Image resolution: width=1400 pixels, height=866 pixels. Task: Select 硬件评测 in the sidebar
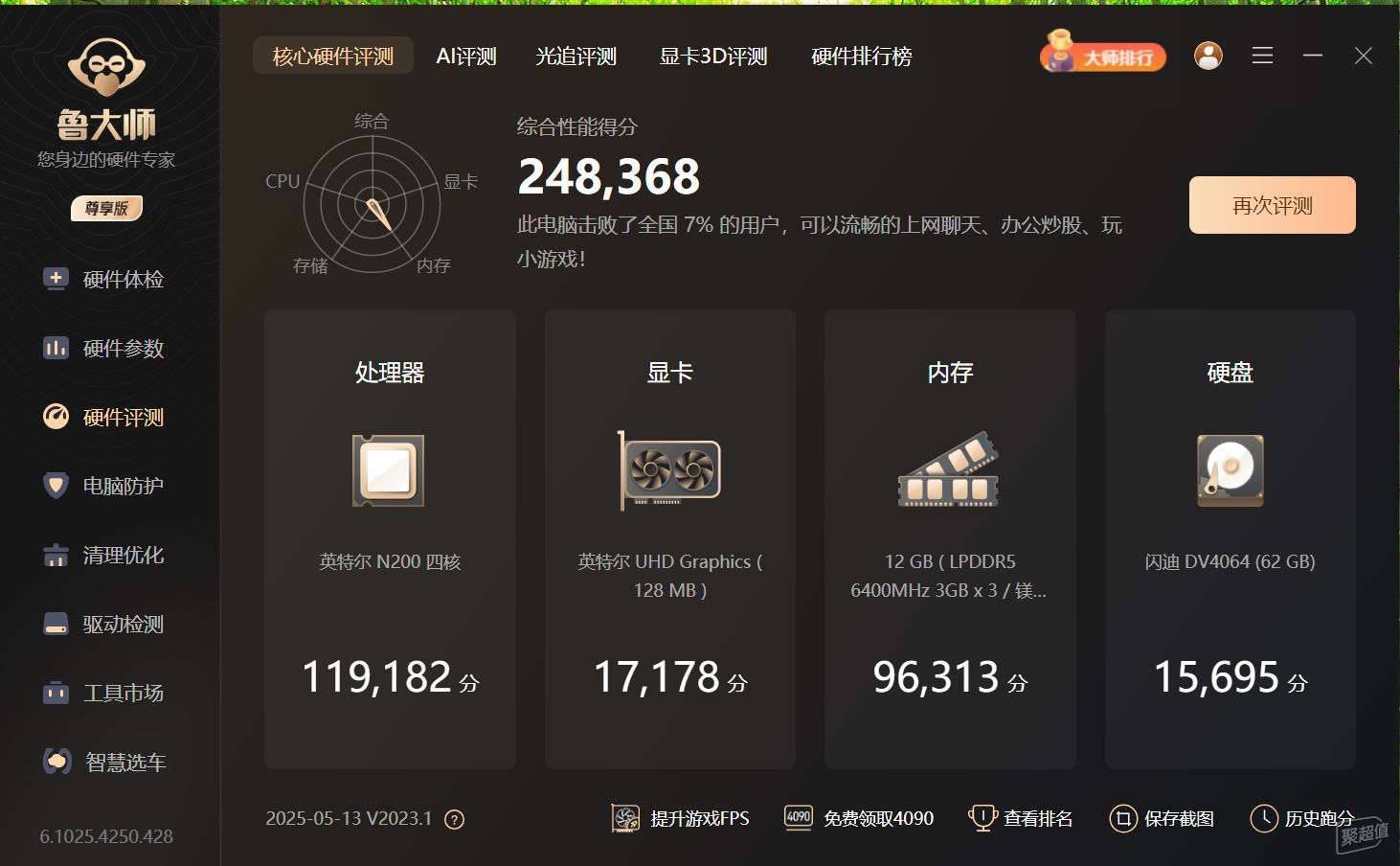(x=104, y=417)
